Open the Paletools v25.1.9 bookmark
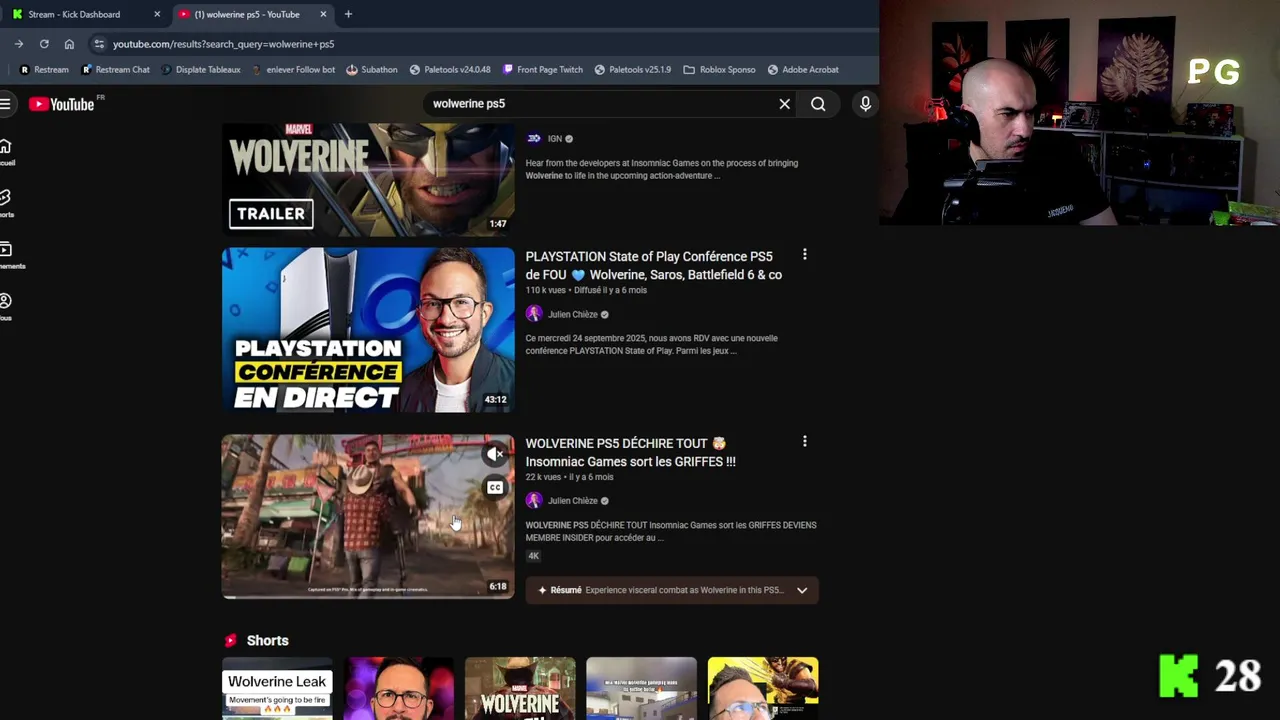Viewport: 1280px width, 720px height. [x=632, y=70]
